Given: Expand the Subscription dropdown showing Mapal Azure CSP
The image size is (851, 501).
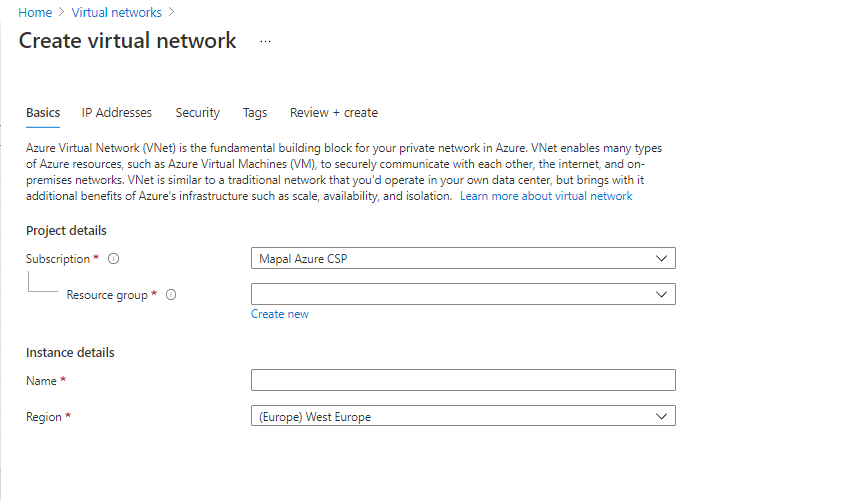Looking at the screenshot, I should [x=463, y=259].
